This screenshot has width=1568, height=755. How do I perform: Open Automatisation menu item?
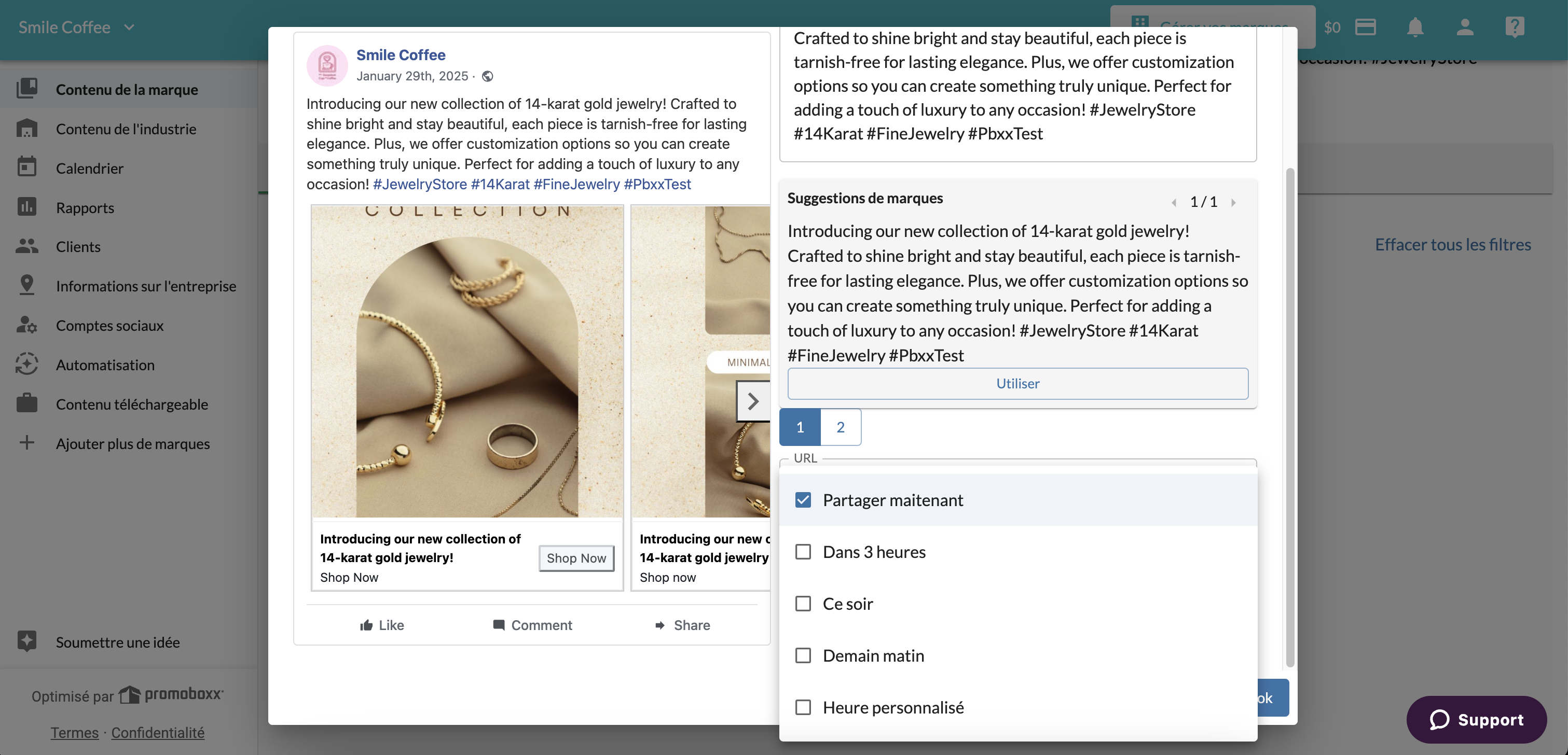click(x=129, y=365)
